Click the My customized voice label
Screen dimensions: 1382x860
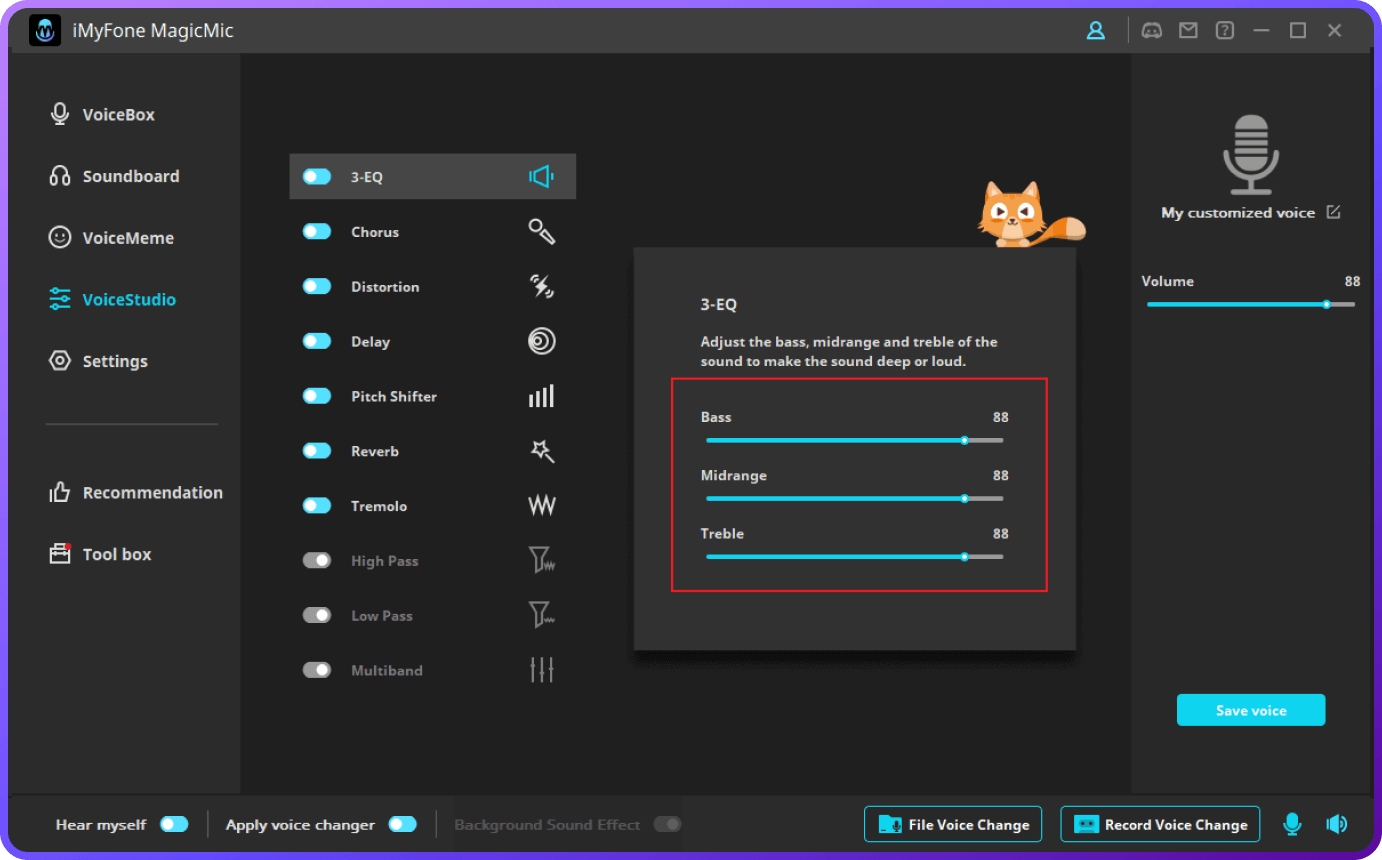(x=1238, y=213)
